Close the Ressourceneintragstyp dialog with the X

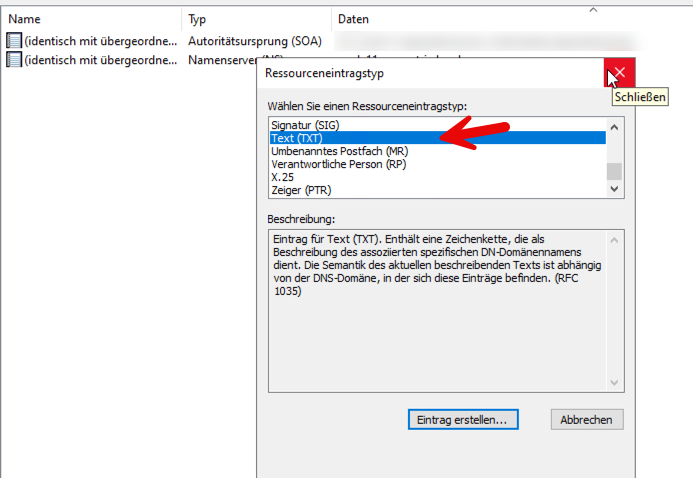coord(619,73)
